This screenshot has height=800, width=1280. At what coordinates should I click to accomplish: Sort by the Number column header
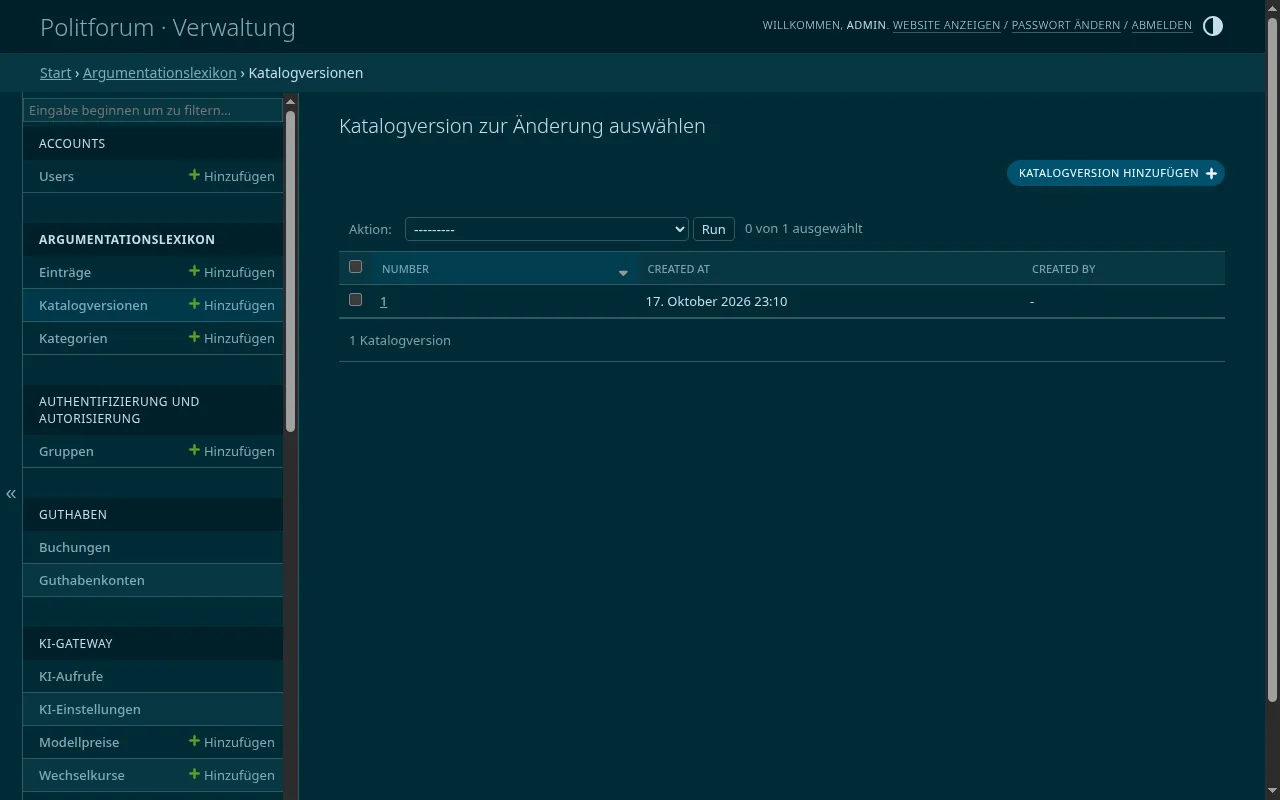(405, 269)
